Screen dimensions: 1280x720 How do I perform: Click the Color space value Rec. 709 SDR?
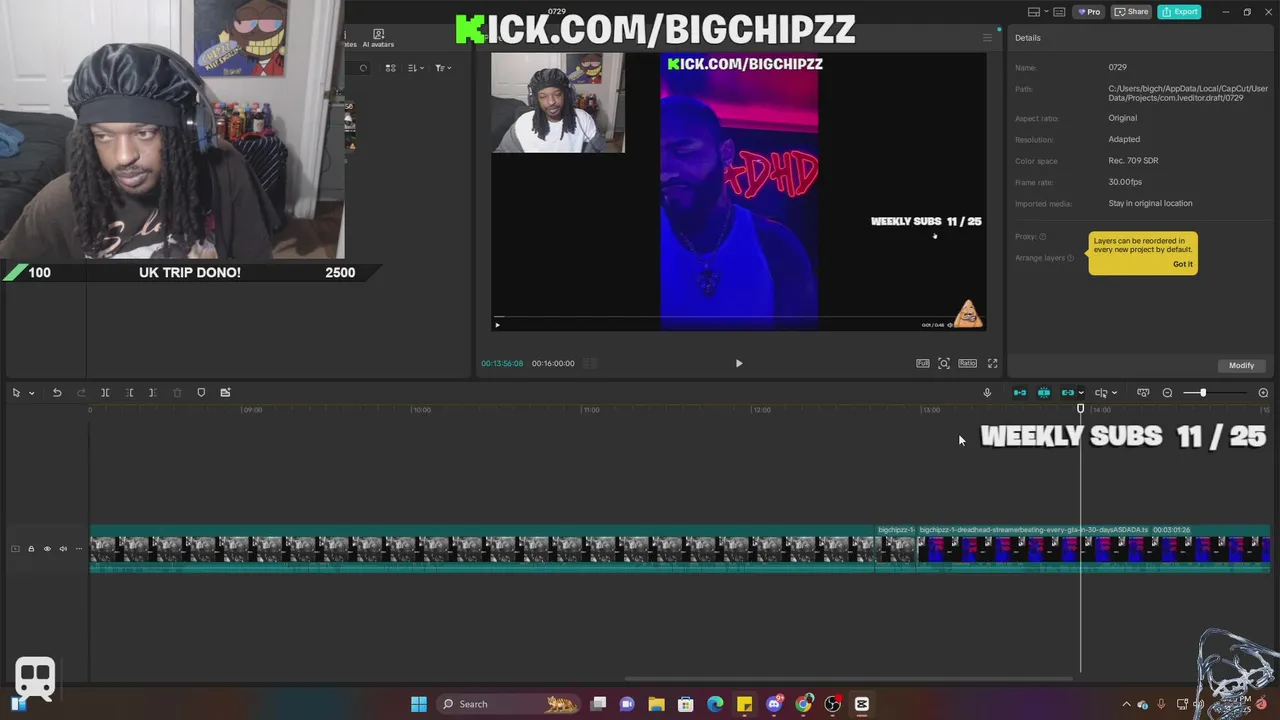point(1133,161)
